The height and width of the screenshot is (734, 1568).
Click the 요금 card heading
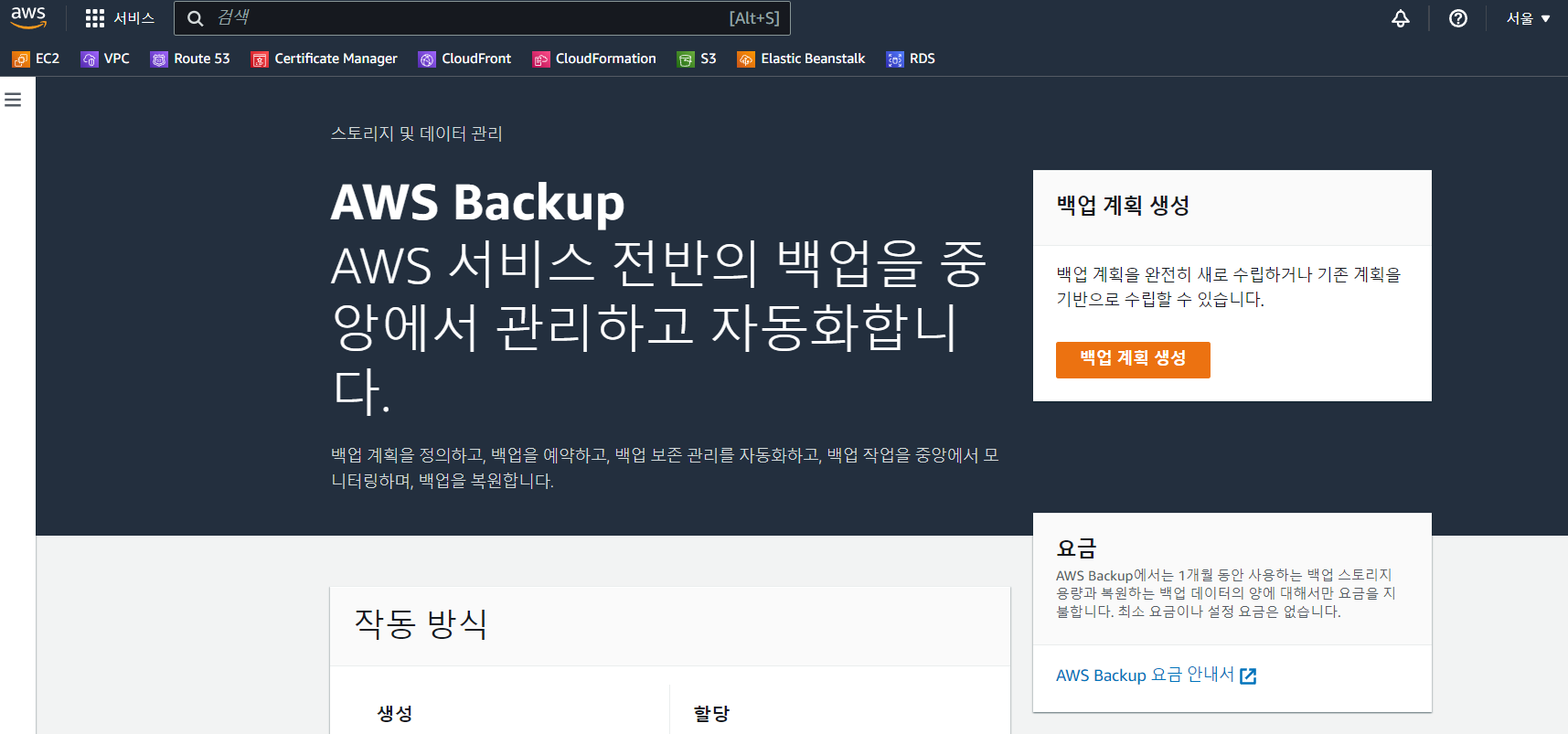click(1076, 548)
